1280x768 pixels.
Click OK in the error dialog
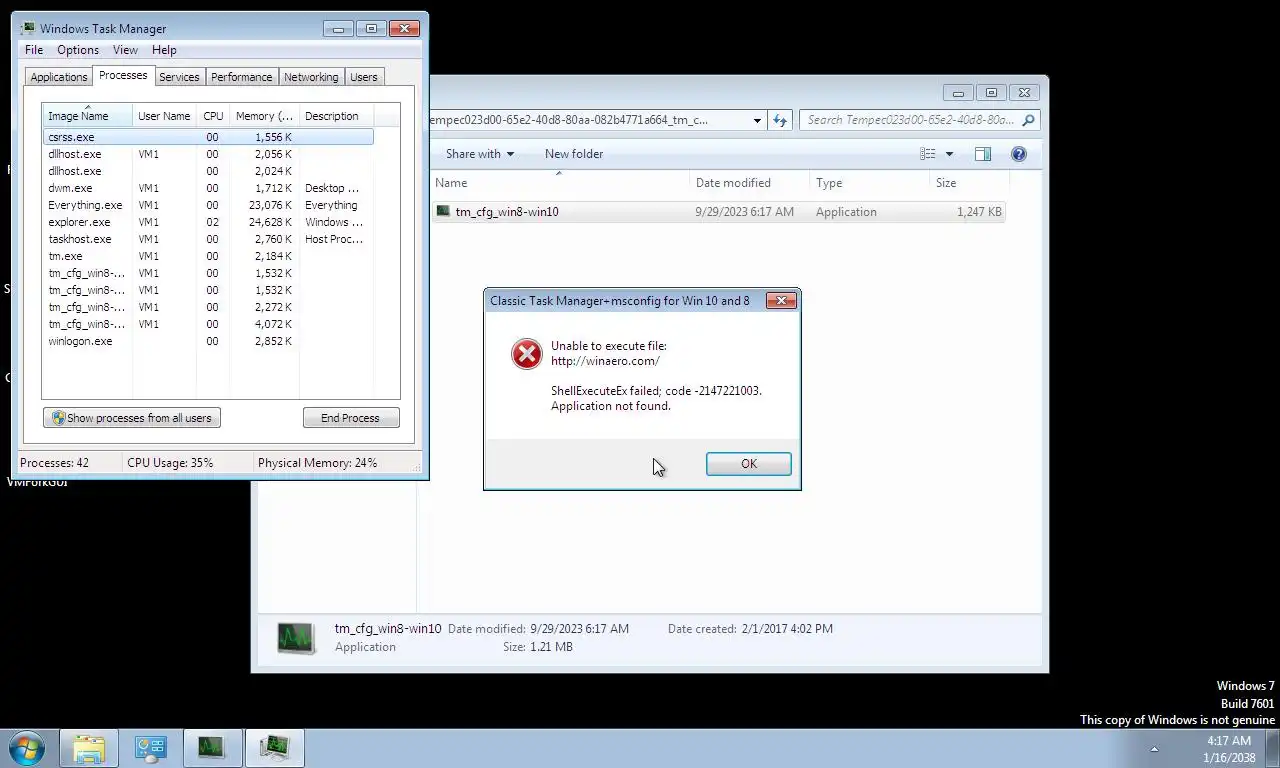[x=748, y=464]
